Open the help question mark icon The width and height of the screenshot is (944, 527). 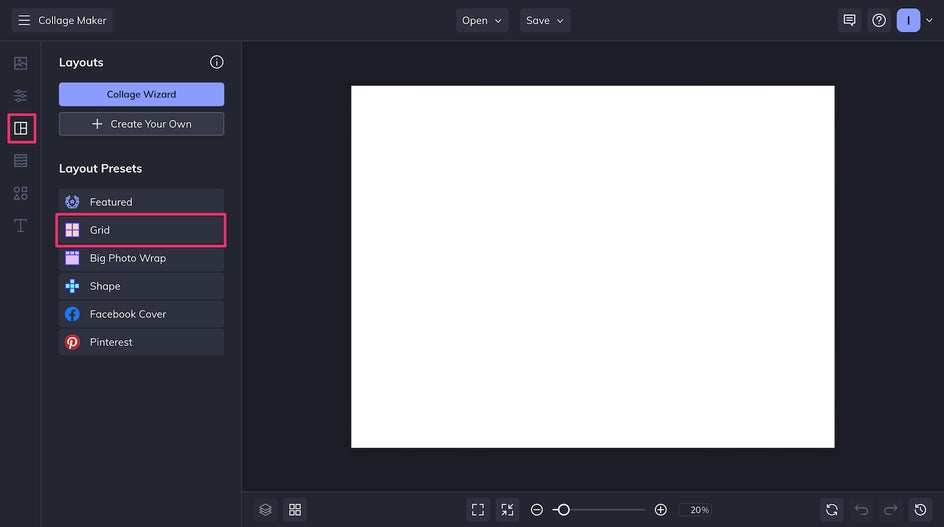point(879,20)
